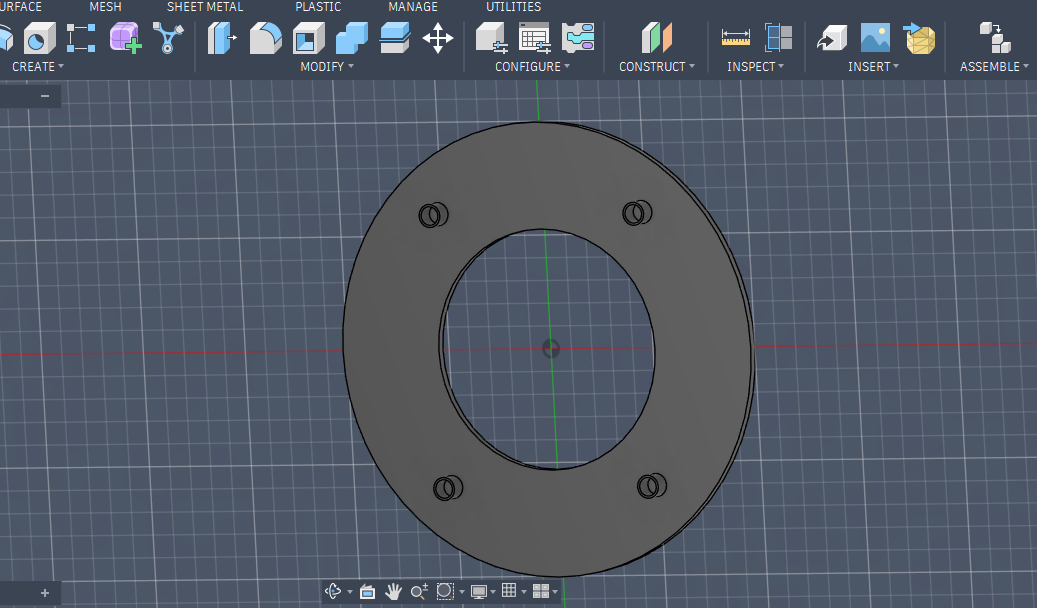Click the Zoom Window fit icon
1037x608 pixels.
[x=445, y=591]
